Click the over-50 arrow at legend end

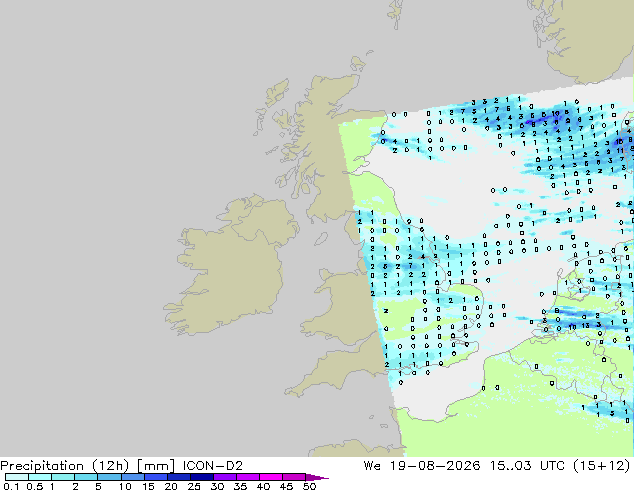point(317,477)
